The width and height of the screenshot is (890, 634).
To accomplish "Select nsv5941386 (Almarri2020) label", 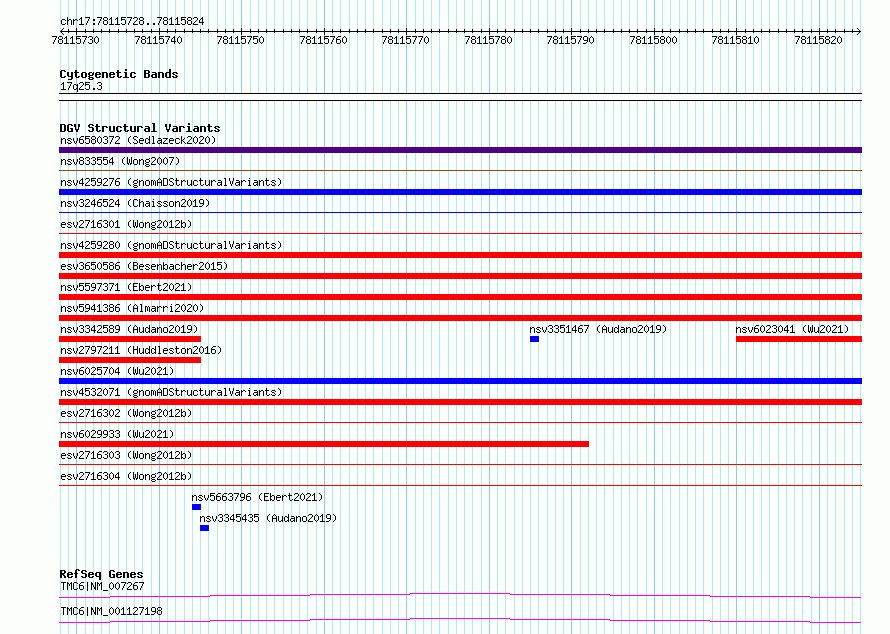I will pyautogui.click(x=132, y=308).
